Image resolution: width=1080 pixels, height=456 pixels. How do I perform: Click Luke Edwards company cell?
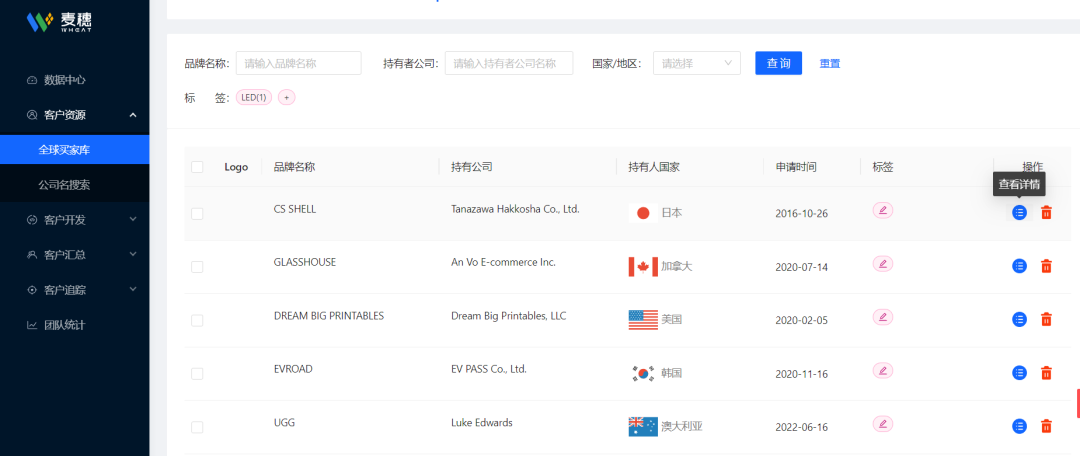[x=481, y=422]
